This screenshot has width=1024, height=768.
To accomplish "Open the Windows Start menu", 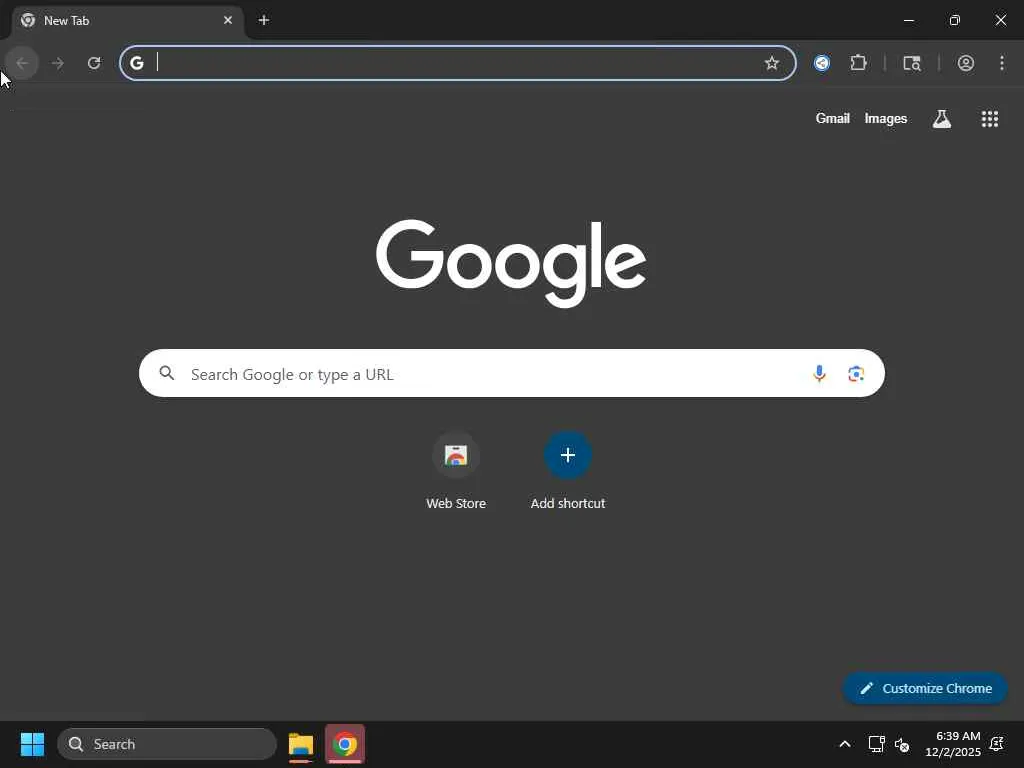I will coord(32,744).
